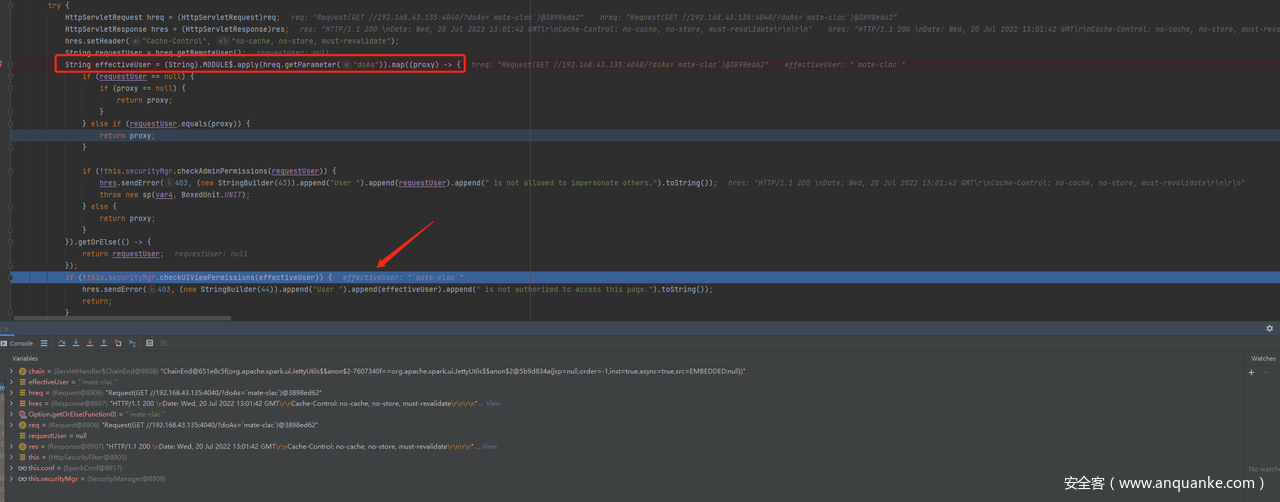The width and height of the screenshot is (1280, 502).
Task: Expand the chain variable node
Action: pyautogui.click(x=11, y=371)
